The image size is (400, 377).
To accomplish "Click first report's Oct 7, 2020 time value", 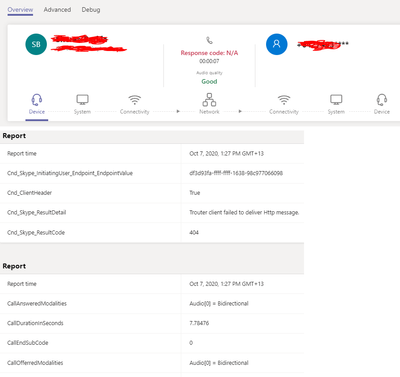I will click(227, 154).
